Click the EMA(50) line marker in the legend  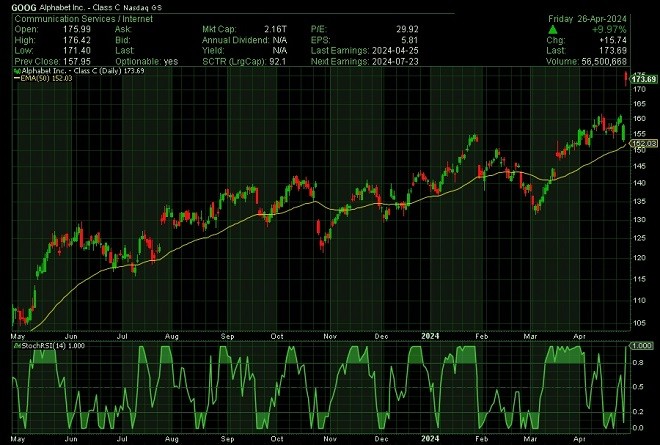tap(17, 78)
